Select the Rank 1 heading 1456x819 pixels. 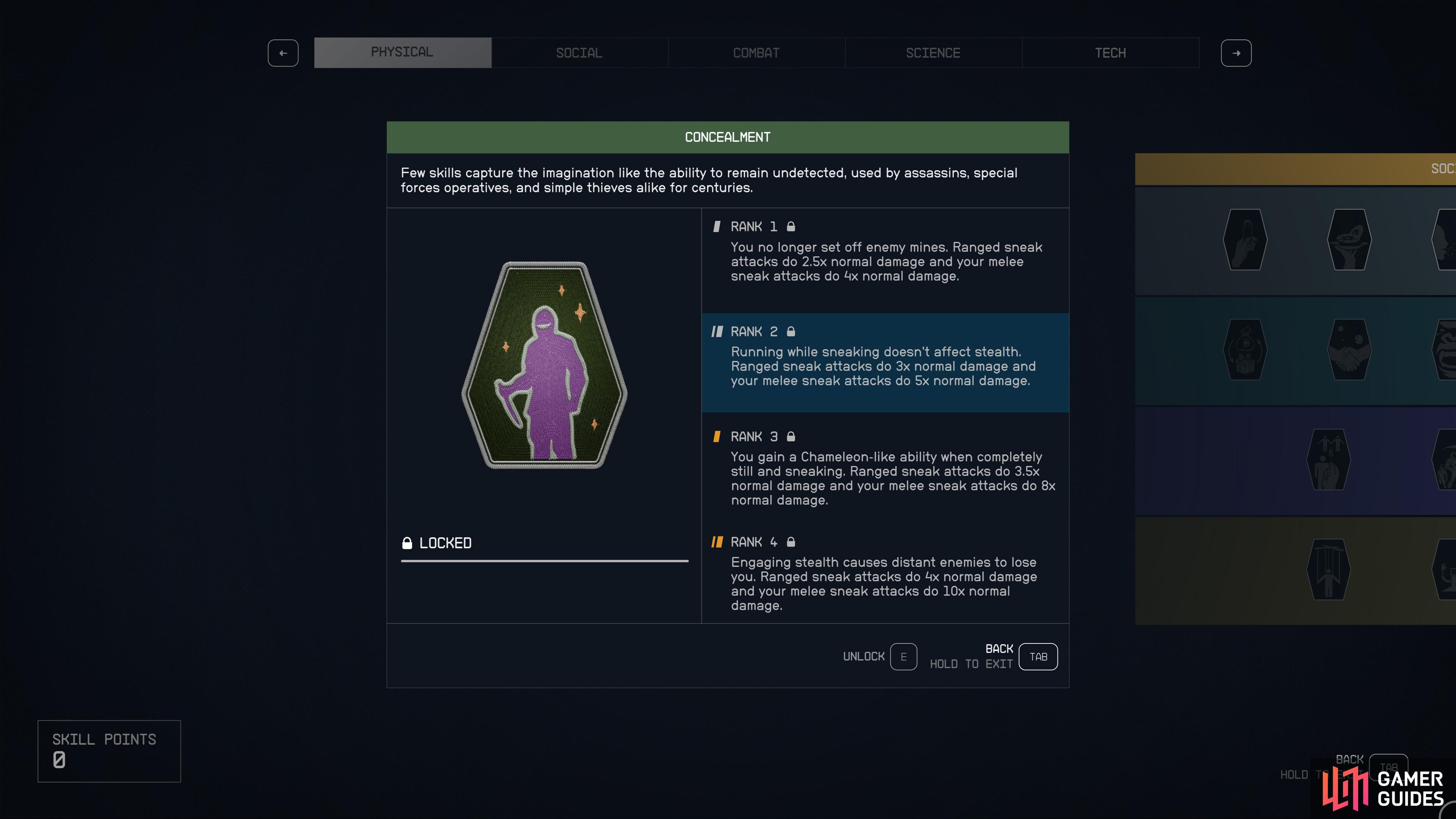[x=754, y=227]
